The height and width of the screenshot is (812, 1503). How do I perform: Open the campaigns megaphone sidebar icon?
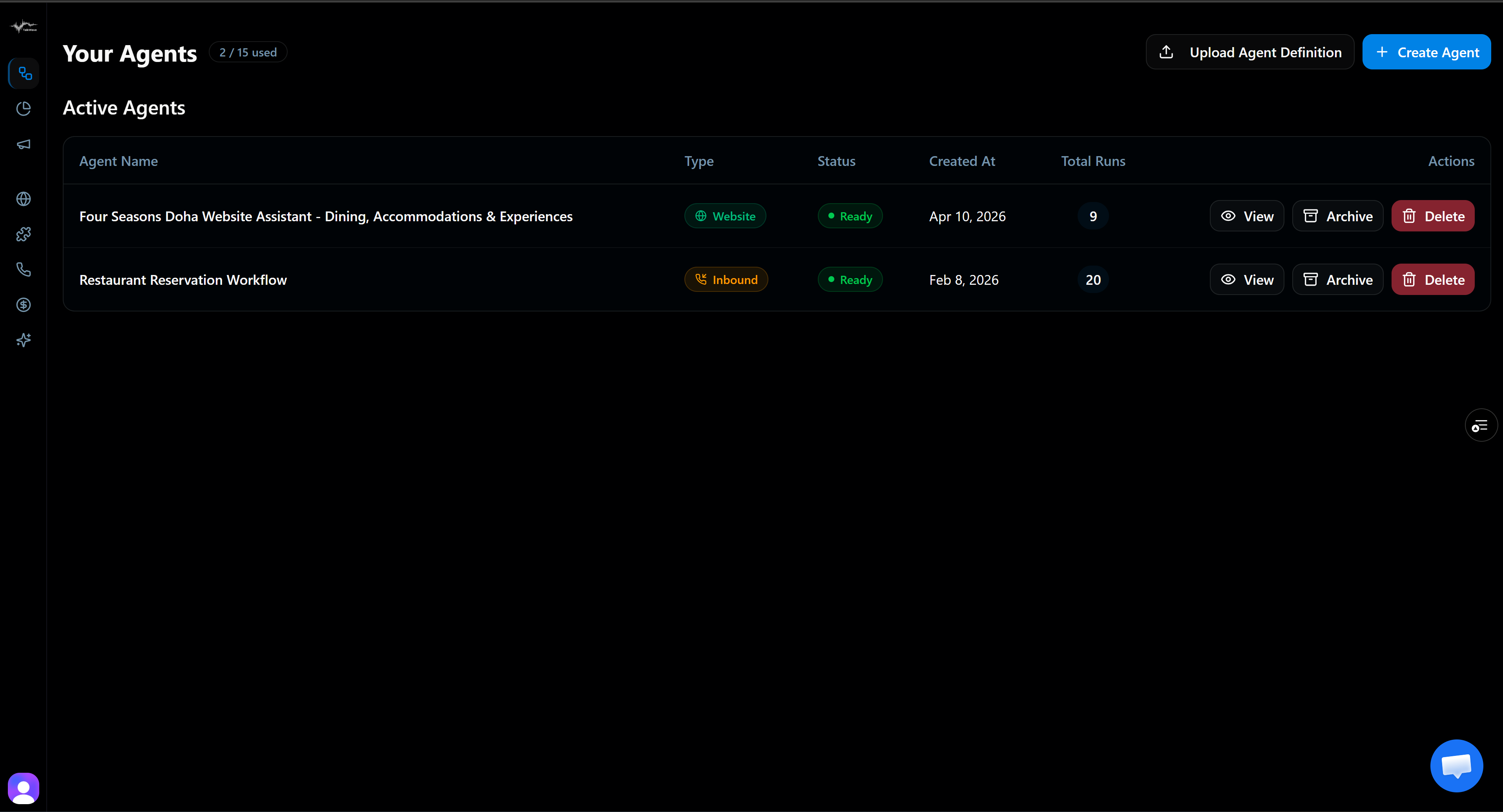point(24,144)
